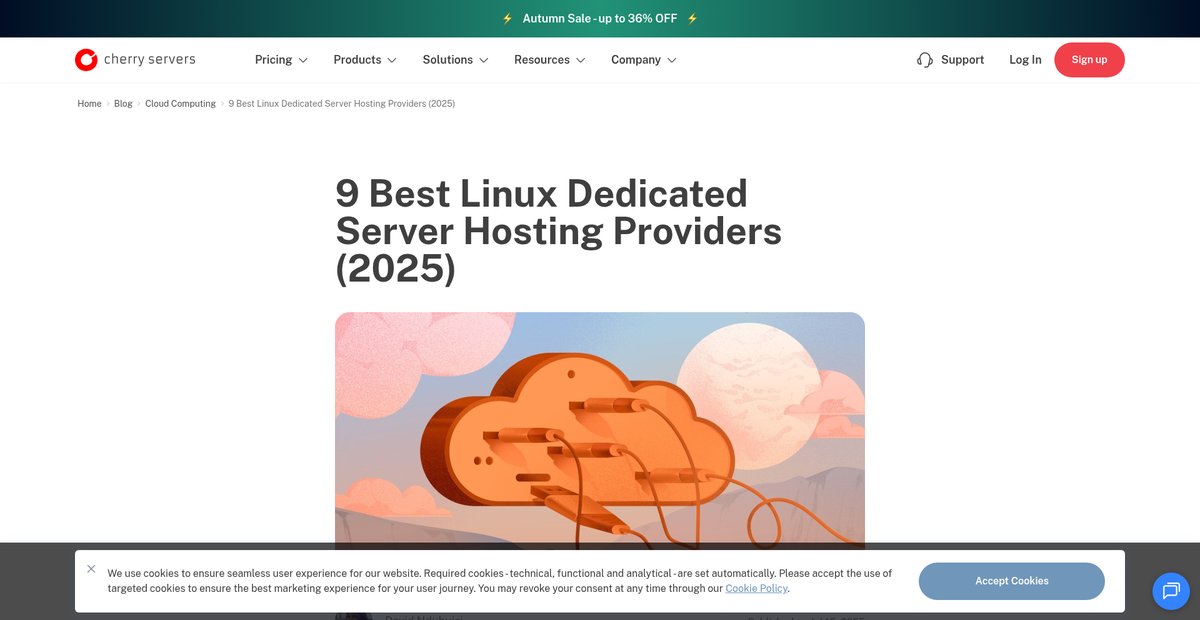The image size is (1200, 620).
Task: Expand the chevron next to Resources
Action: pyautogui.click(x=581, y=60)
